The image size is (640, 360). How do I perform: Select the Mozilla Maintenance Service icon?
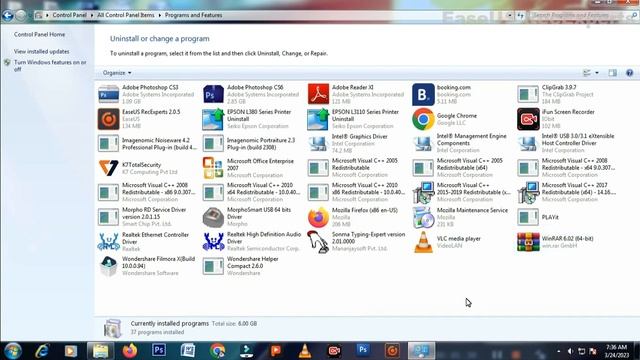click(x=423, y=217)
